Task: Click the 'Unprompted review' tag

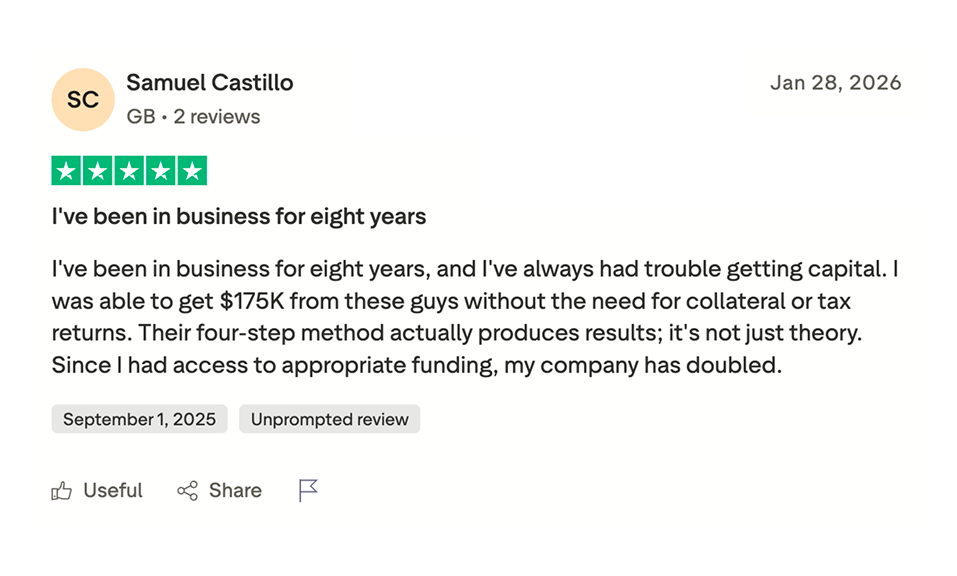Action: coord(329,419)
